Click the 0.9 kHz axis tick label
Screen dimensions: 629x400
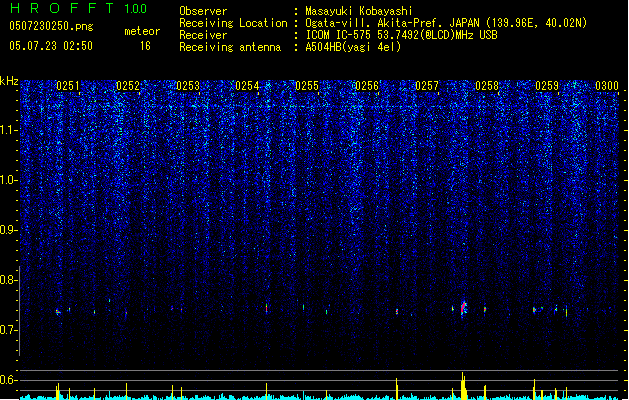(8, 230)
